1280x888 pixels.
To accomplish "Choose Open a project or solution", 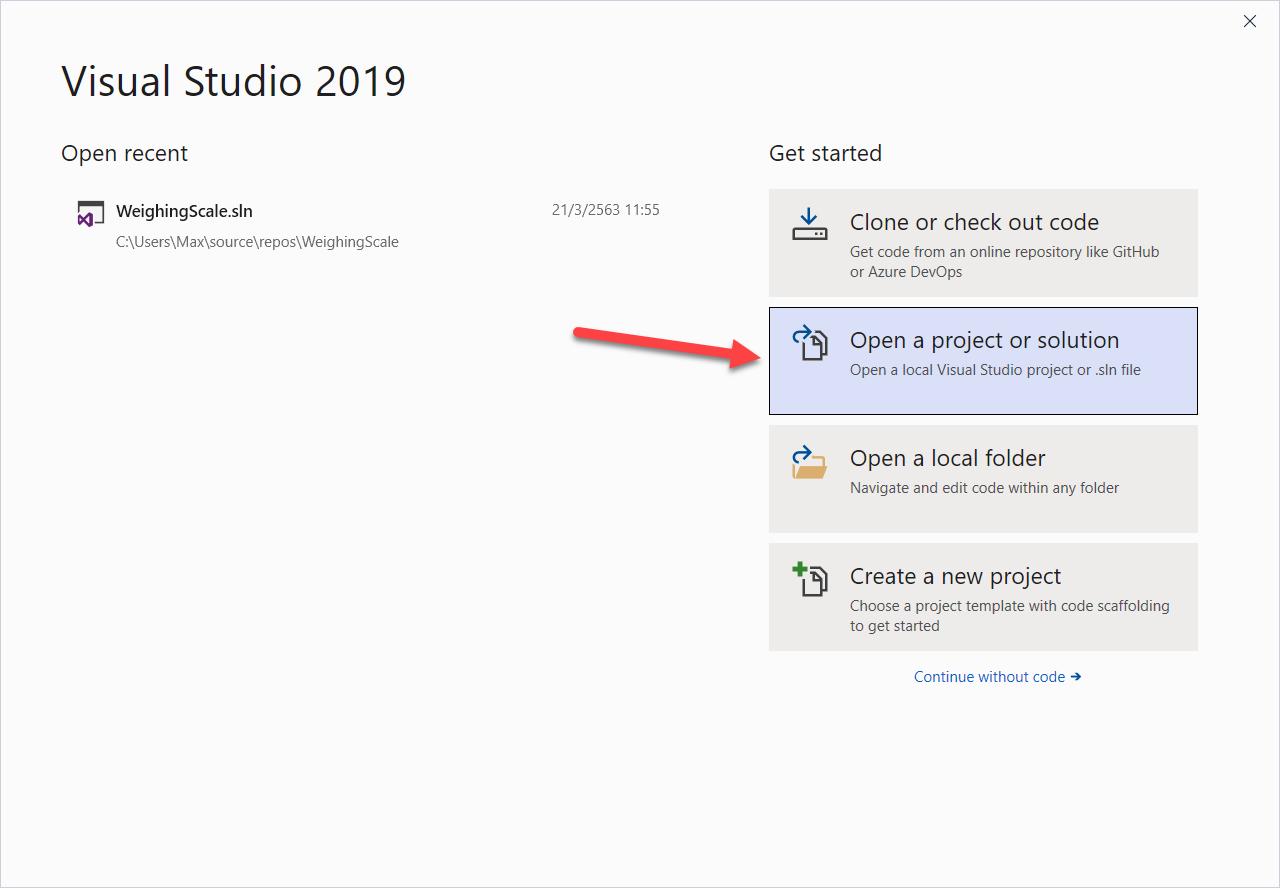I will pyautogui.click(x=983, y=361).
